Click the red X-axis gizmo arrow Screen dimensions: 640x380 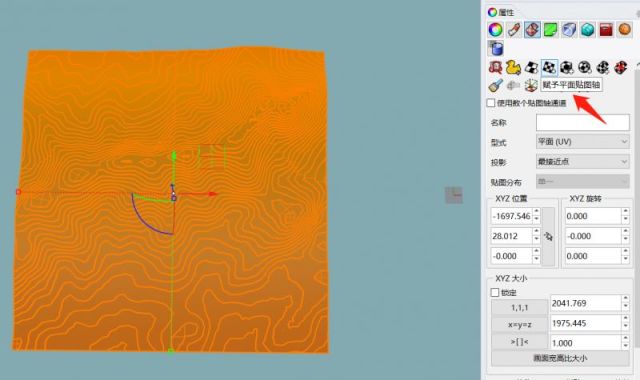[x=213, y=194]
